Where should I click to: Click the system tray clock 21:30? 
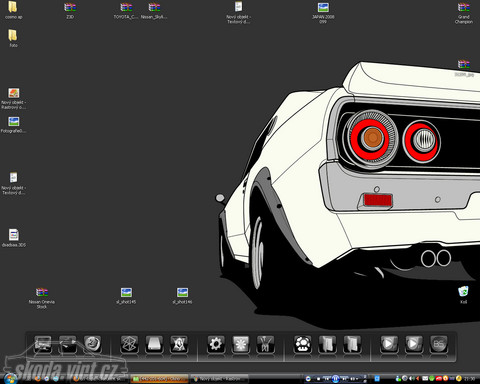(470, 379)
